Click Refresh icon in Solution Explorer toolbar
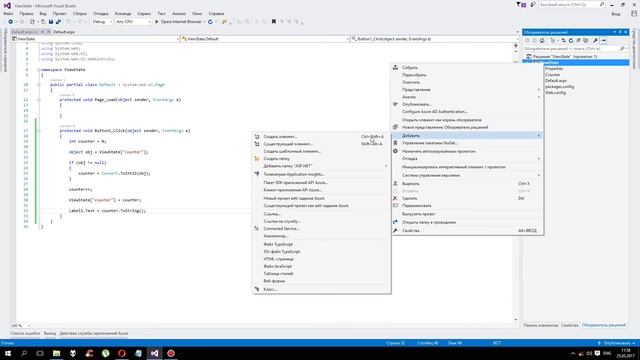This screenshot has width=640, height=360. (571, 40)
